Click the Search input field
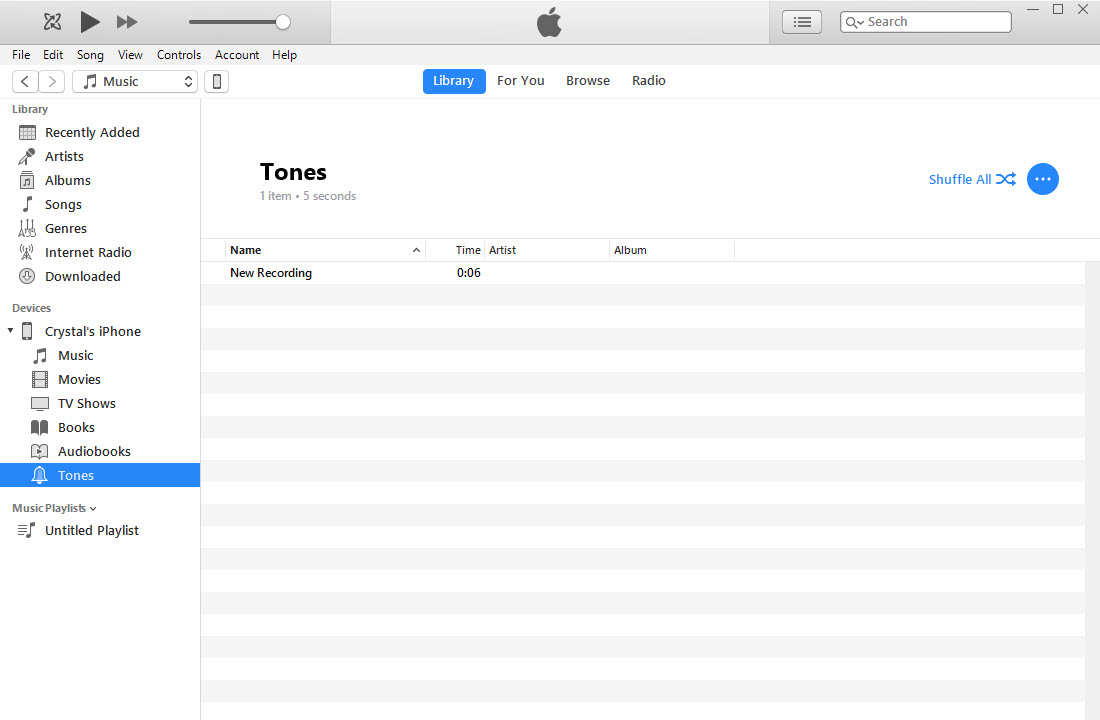1100x720 pixels. [x=925, y=22]
